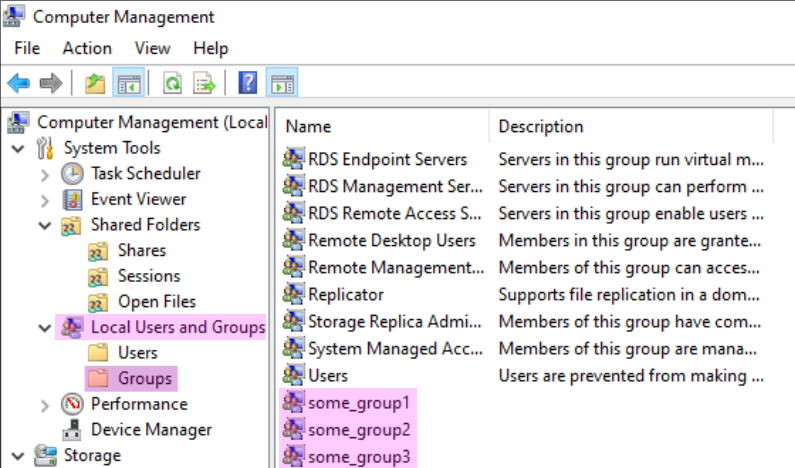The width and height of the screenshot is (795, 468).
Task: Toggle the Show/Hide Action Pane button
Action: click(x=282, y=83)
